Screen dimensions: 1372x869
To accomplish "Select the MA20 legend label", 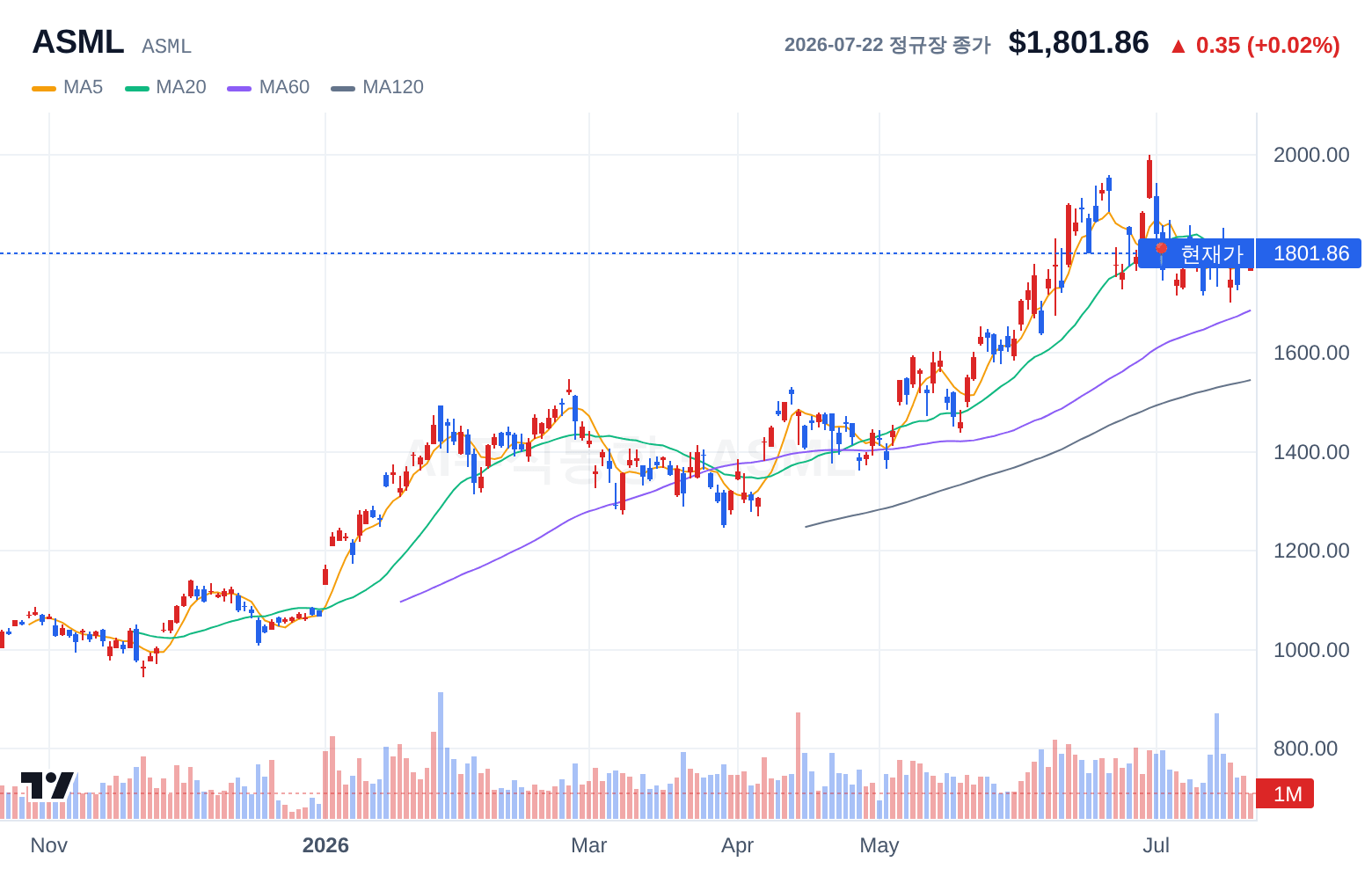I will pyautogui.click(x=181, y=87).
